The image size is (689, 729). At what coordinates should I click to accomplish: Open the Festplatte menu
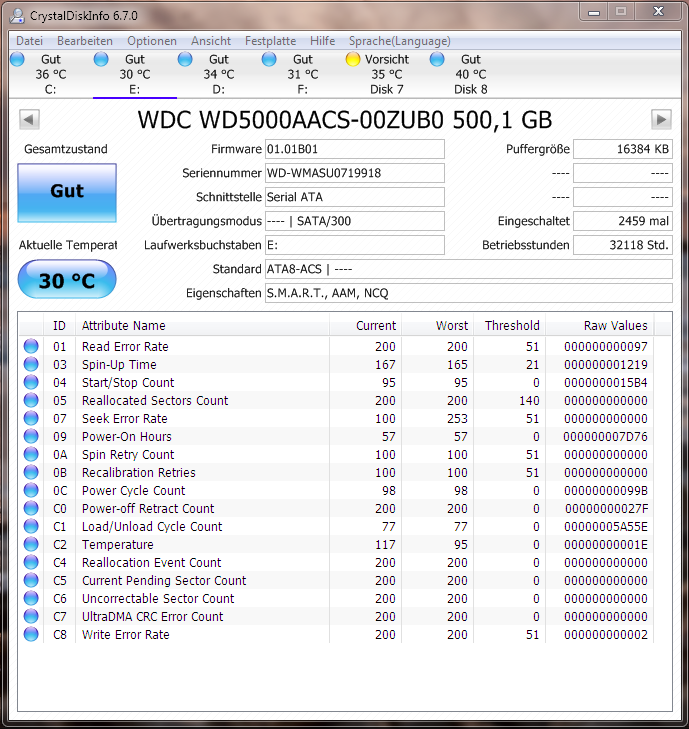tap(270, 41)
